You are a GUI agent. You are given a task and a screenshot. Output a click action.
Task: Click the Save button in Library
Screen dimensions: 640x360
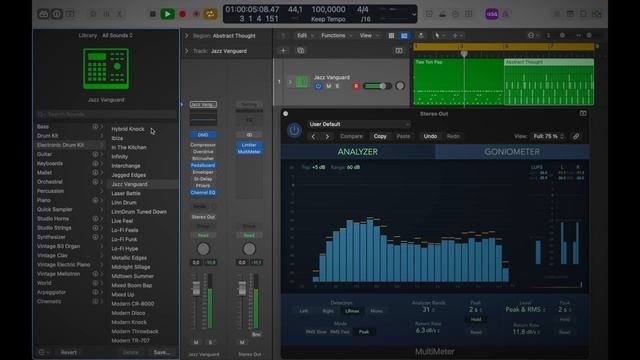tap(162, 352)
